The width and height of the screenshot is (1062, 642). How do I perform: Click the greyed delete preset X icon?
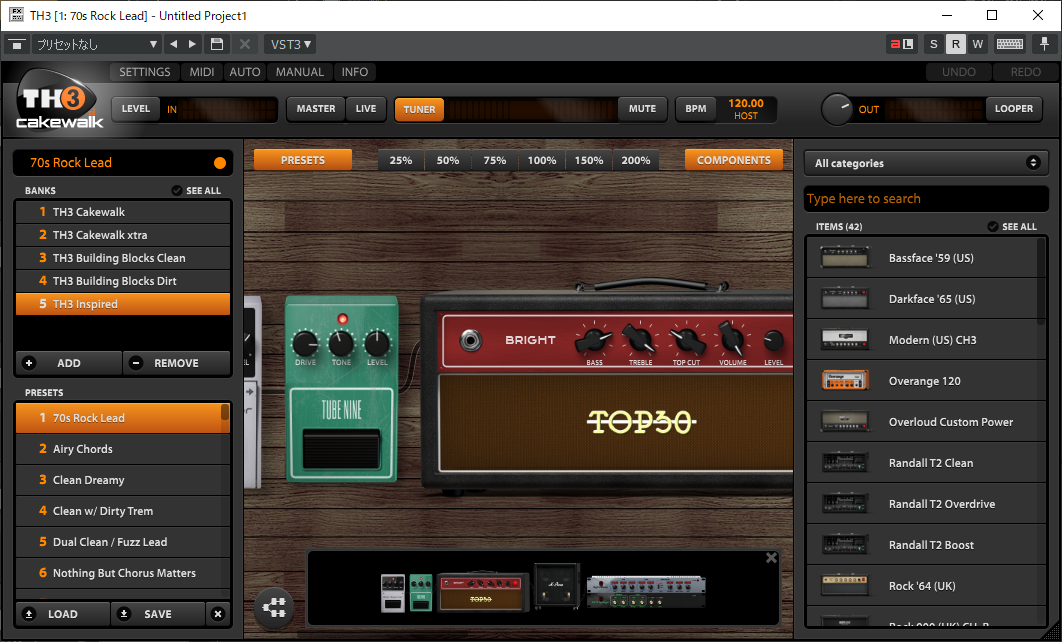(x=245, y=44)
